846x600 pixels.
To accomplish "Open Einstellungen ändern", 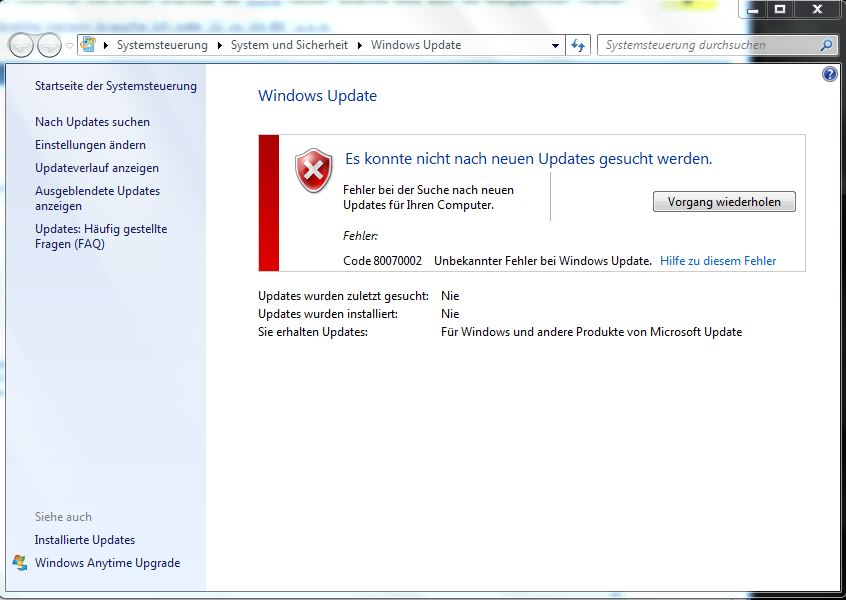I will point(90,145).
